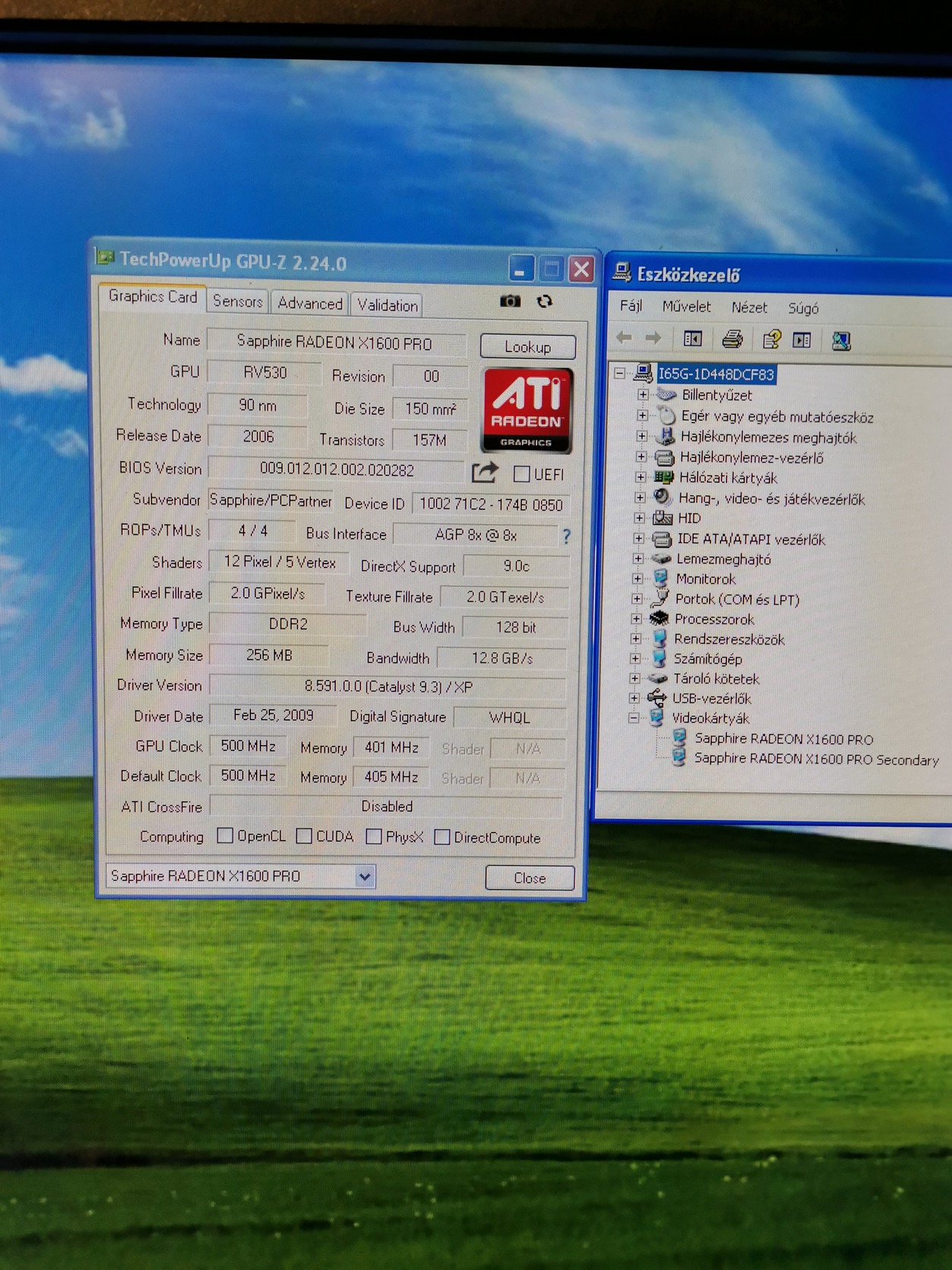Click the Driver Version field
The width and height of the screenshot is (952, 1270).
(x=388, y=687)
